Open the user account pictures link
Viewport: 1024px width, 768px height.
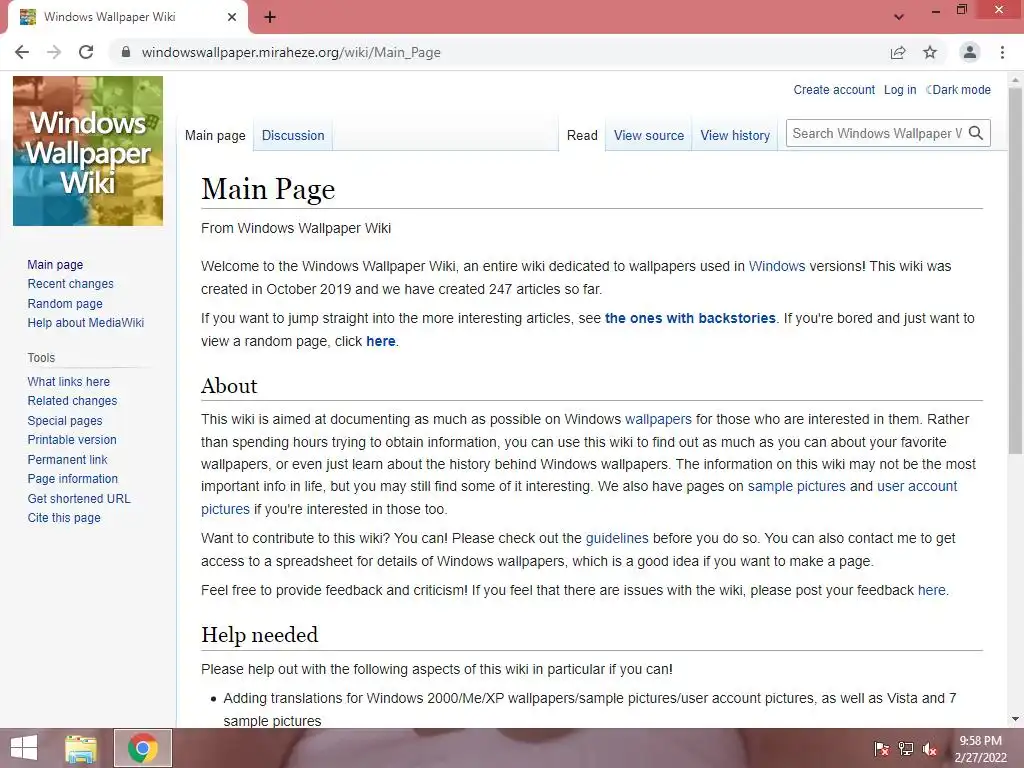click(917, 487)
